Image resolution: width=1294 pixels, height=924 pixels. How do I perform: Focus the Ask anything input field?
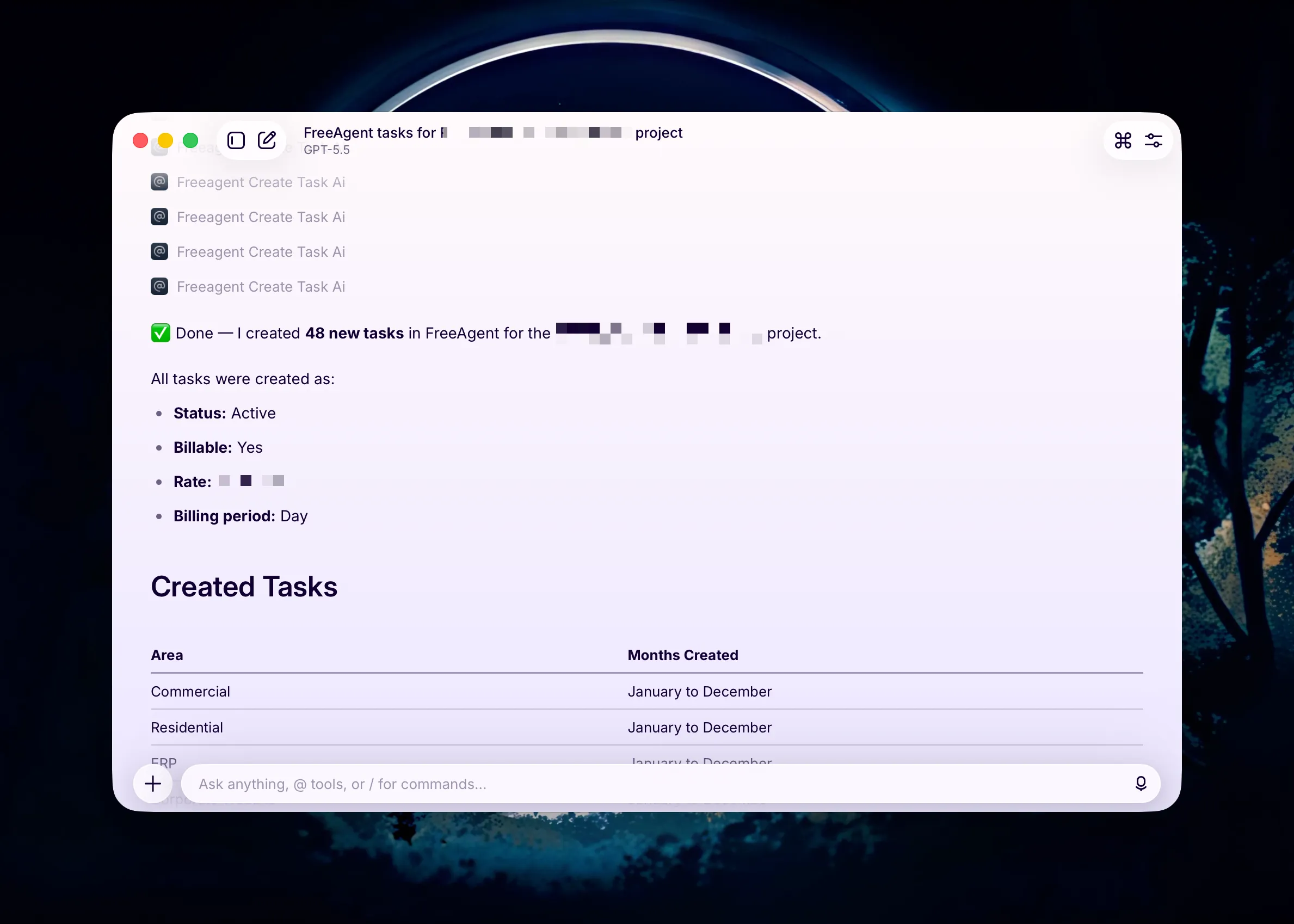(670, 784)
